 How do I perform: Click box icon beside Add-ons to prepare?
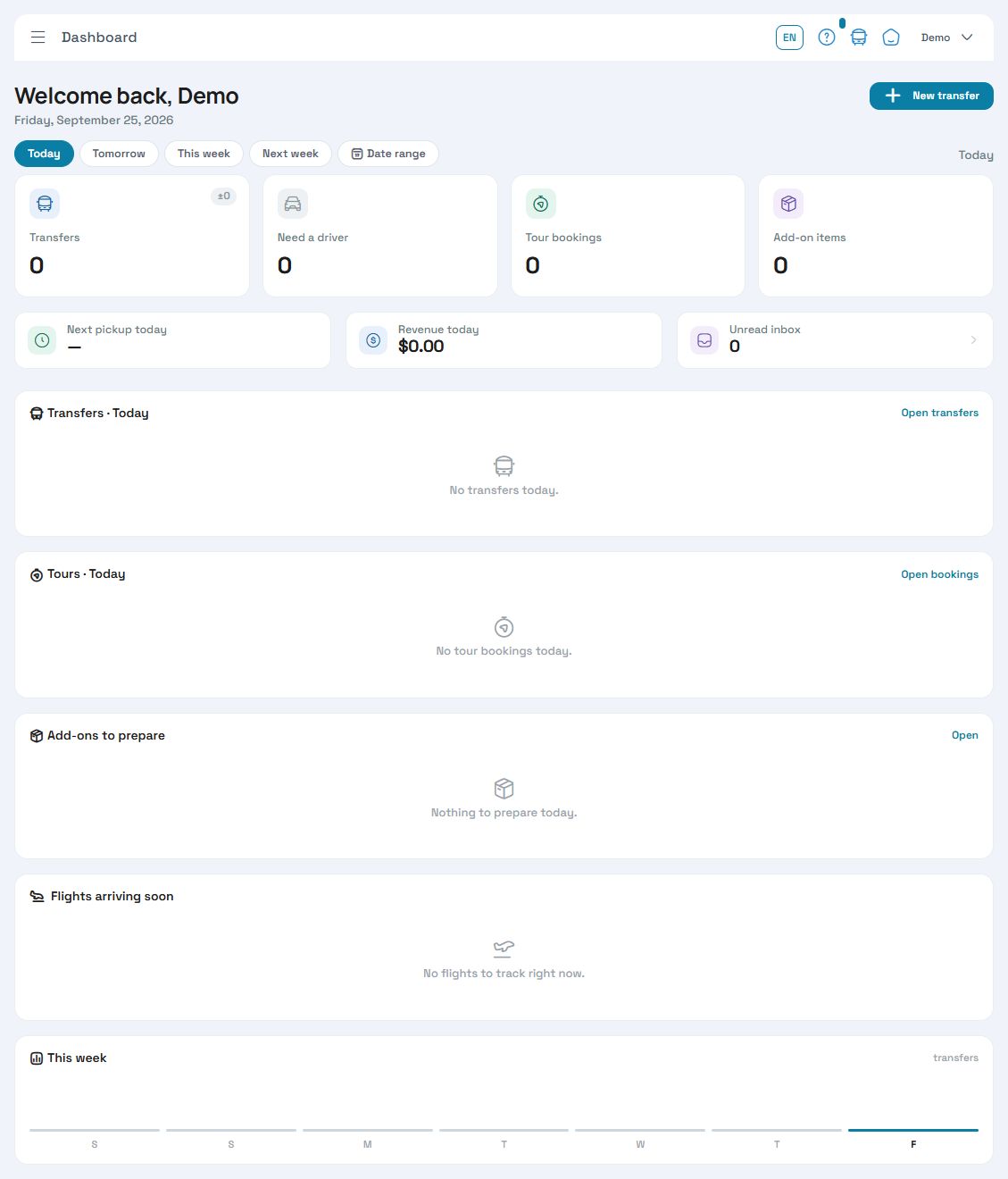[37, 736]
